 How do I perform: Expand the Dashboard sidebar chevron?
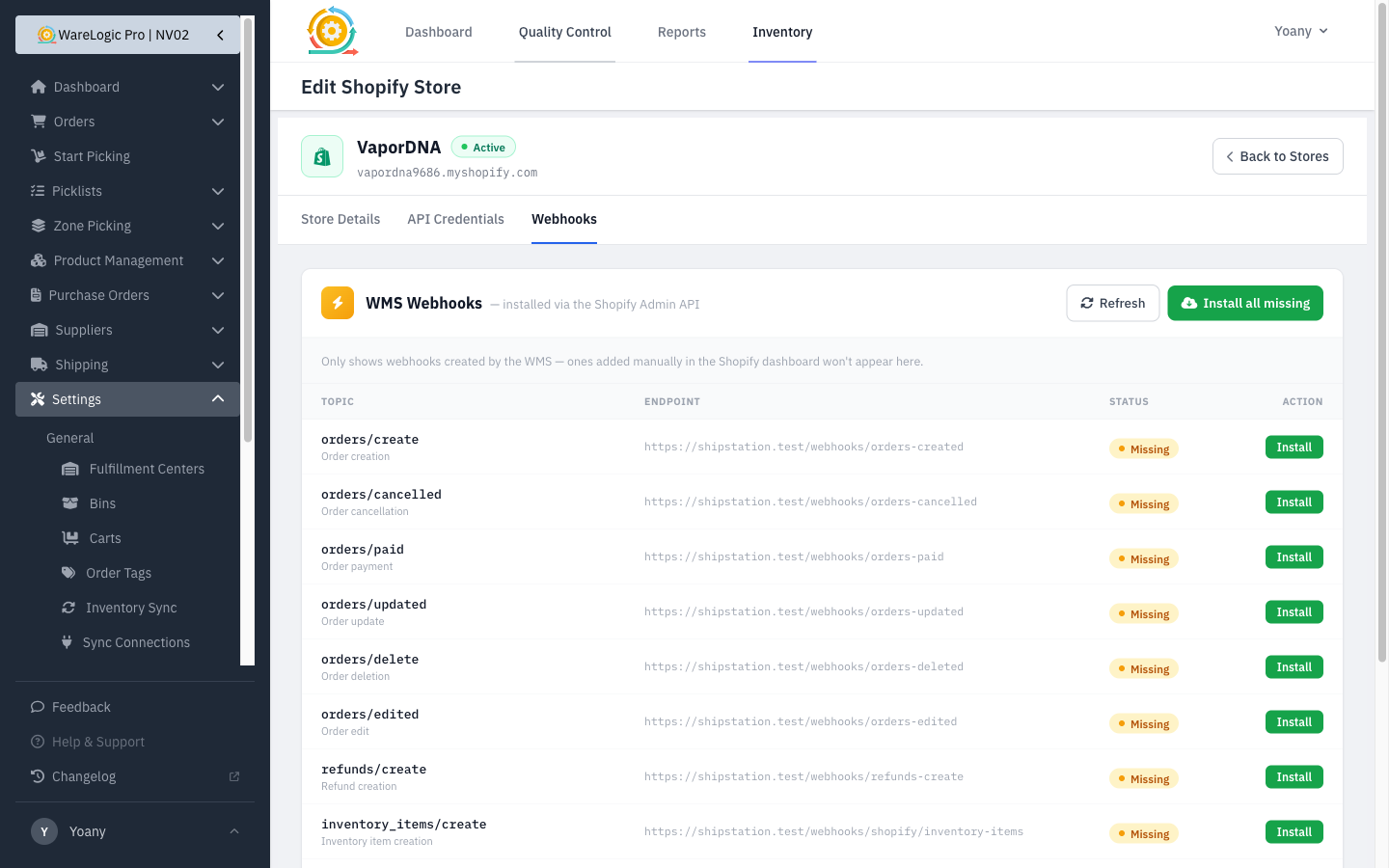coord(218,87)
